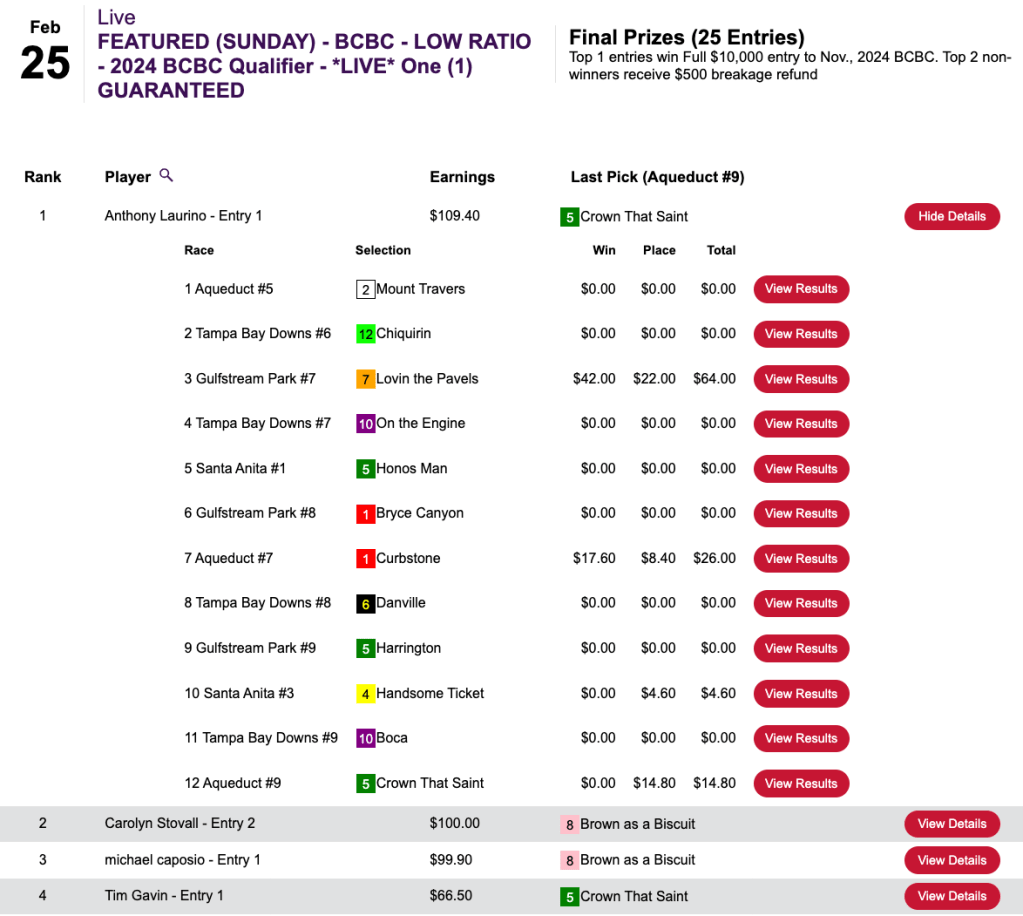Click the lime number 12 Chiquirin badge
Image resolution: width=1023 pixels, height=916 pixels.
pyautogui.click(x=365, y=334)
